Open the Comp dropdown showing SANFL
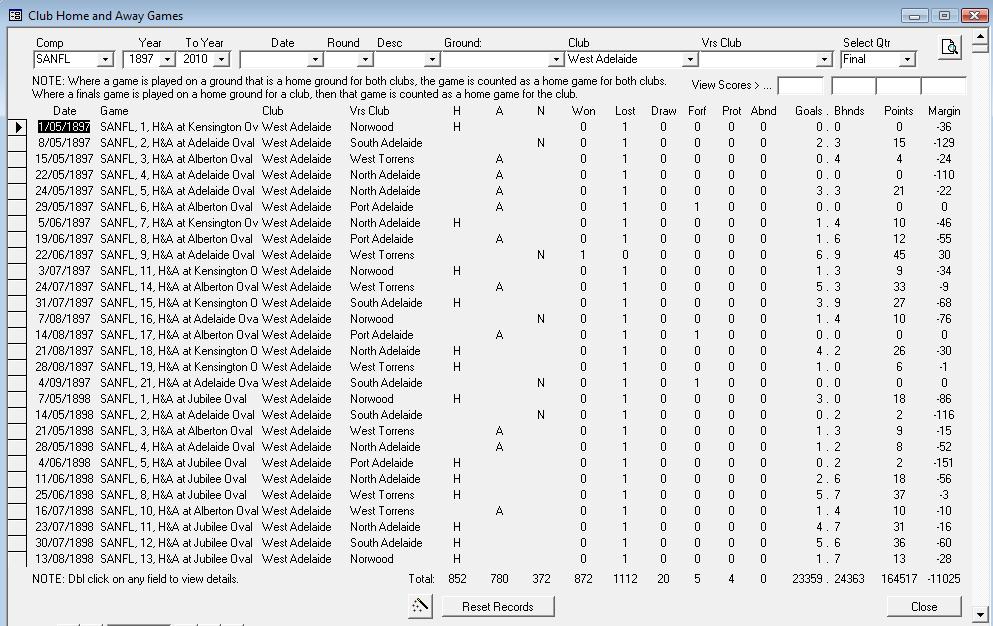Screen dimensions: 993x626 point(105,60)
